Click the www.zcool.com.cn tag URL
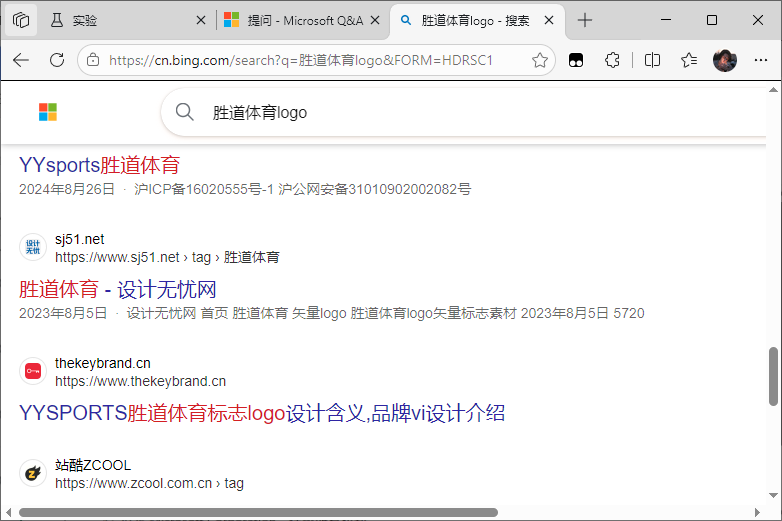 click(x=149, y=483)
